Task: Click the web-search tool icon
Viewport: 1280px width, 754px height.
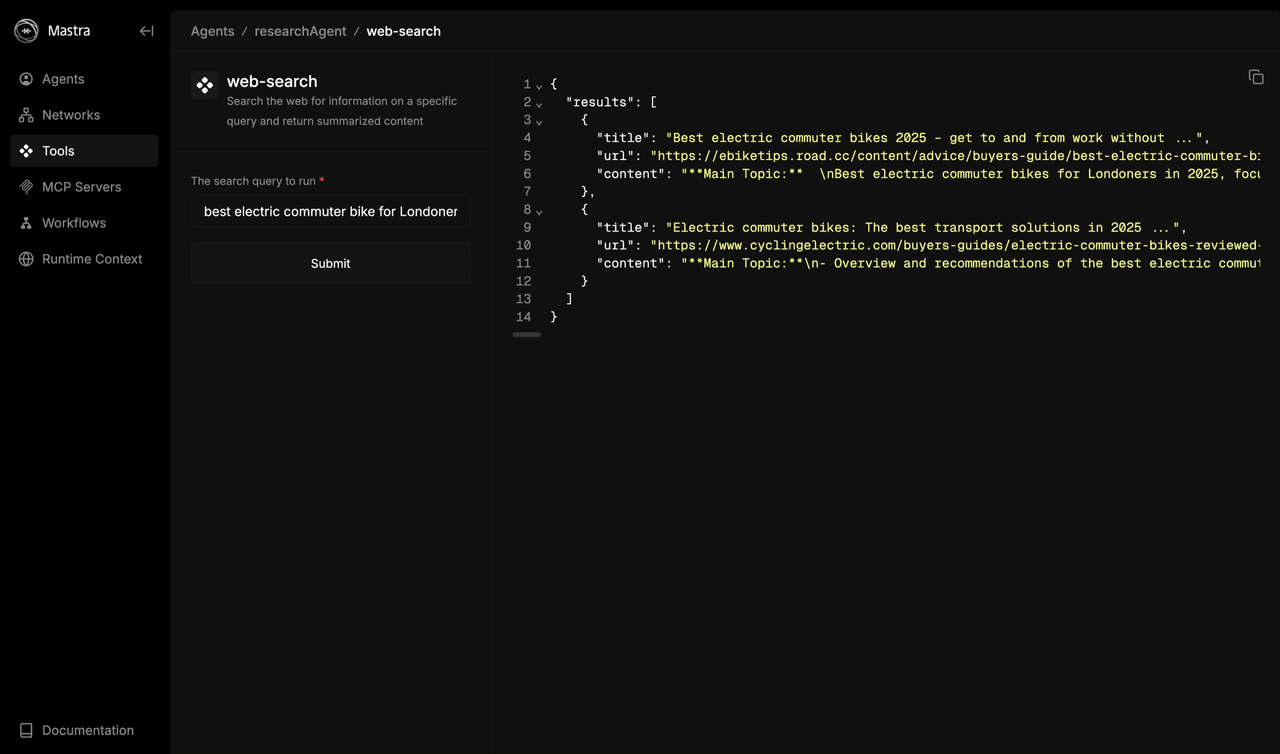Action: pos(205,86)
